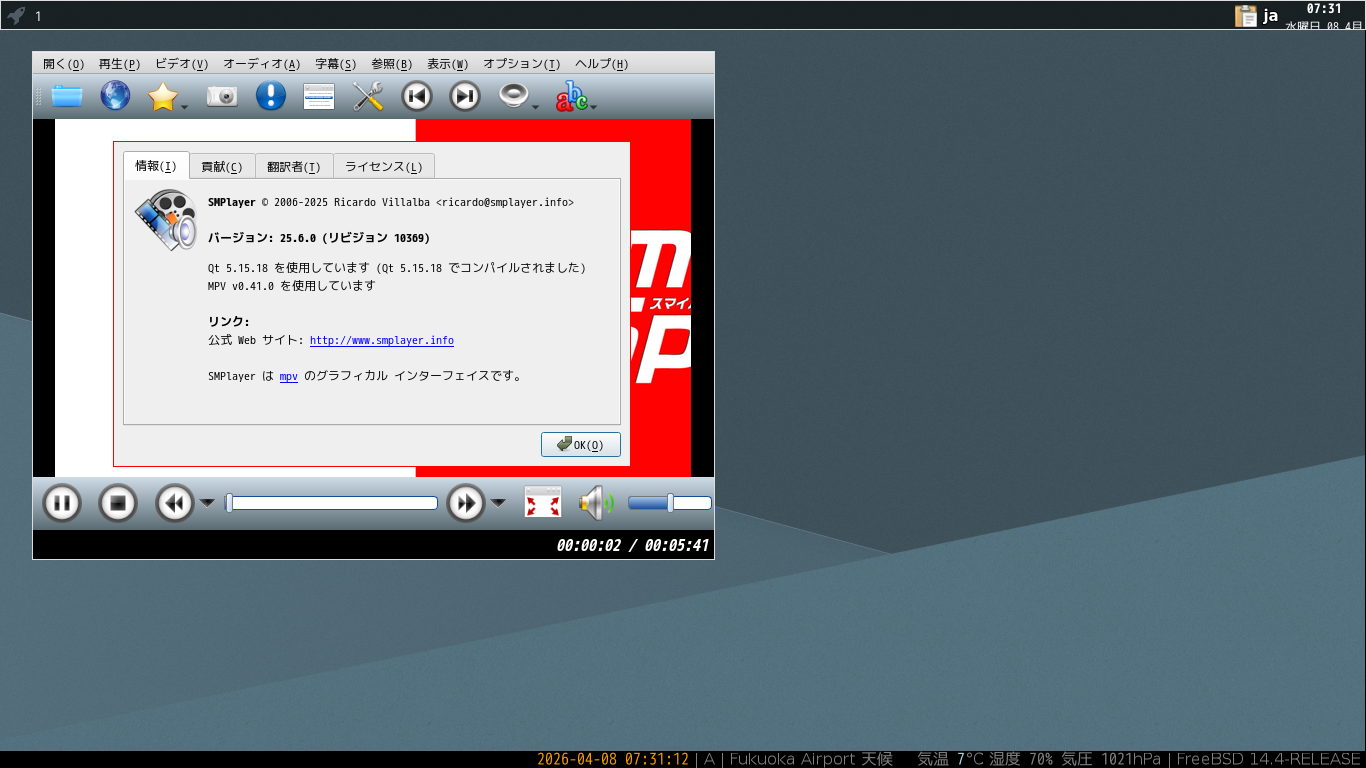
Task: Fast forward using the round double-arrow button
Action: pyautogui.click(x=466, y=502)
